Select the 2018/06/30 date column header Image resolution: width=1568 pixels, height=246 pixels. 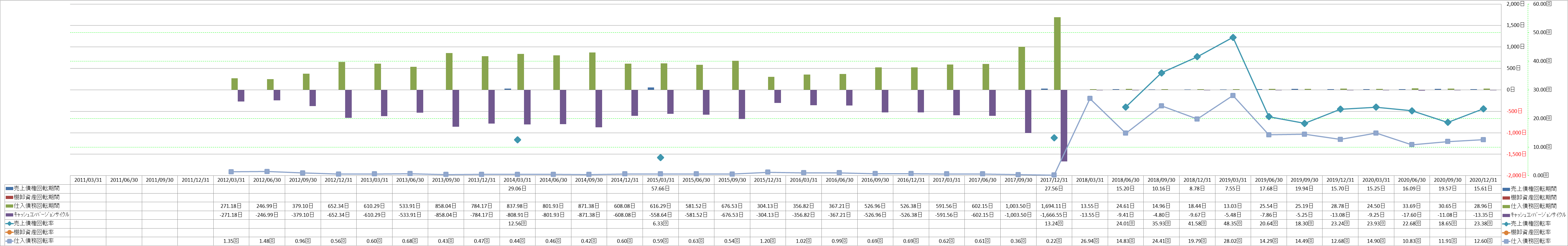(1126, 180)
